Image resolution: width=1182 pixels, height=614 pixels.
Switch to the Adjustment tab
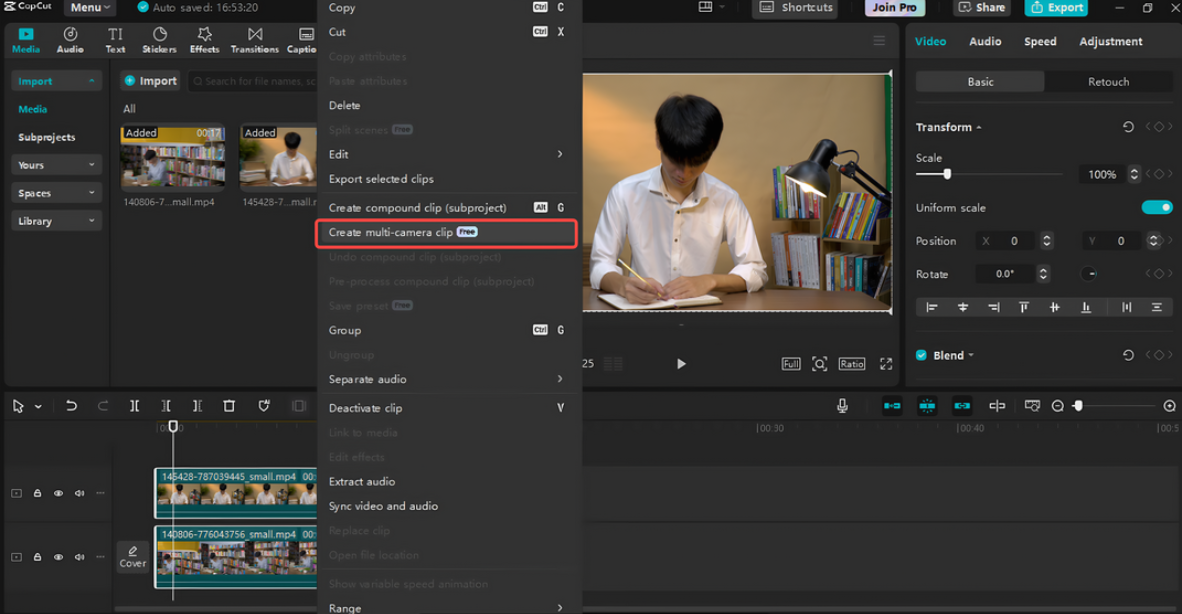click(1110, 41)
